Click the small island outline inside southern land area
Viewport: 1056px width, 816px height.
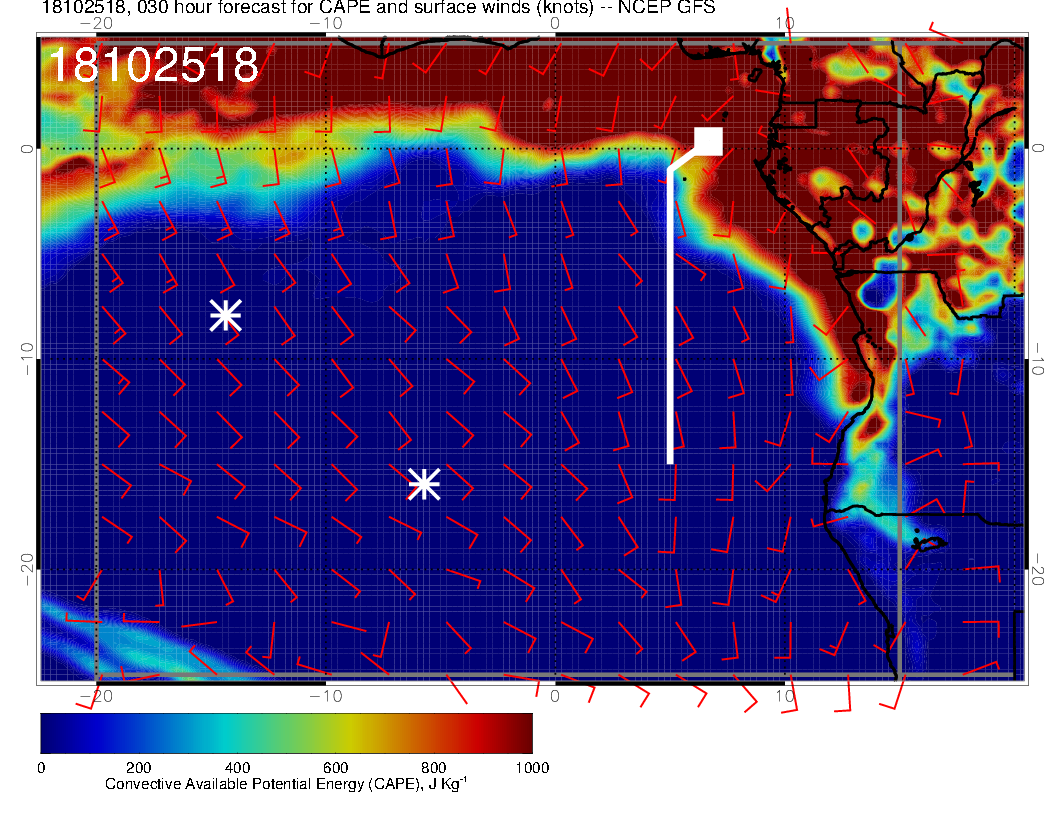point(929,543)
